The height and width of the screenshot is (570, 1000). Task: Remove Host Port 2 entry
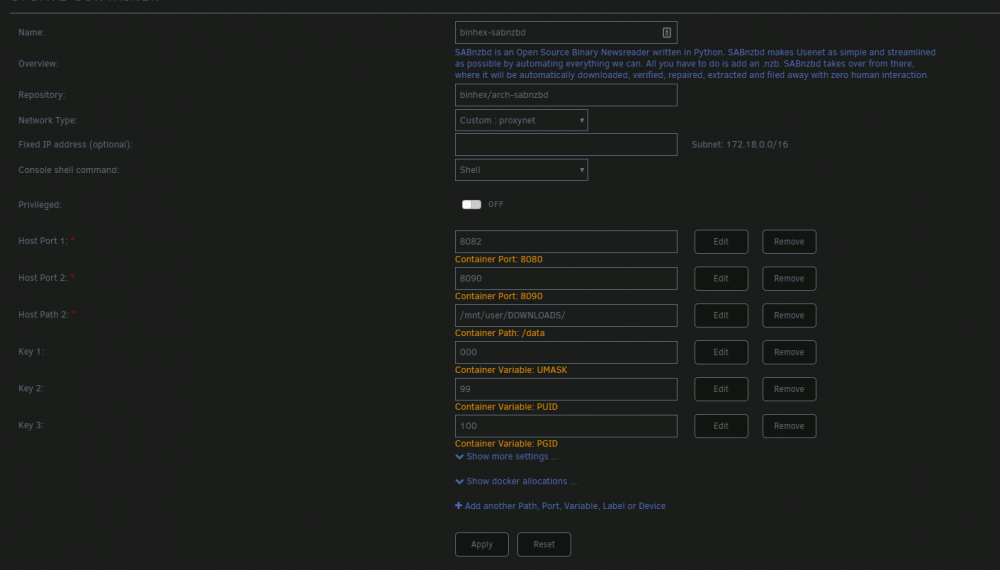point(789,279)
